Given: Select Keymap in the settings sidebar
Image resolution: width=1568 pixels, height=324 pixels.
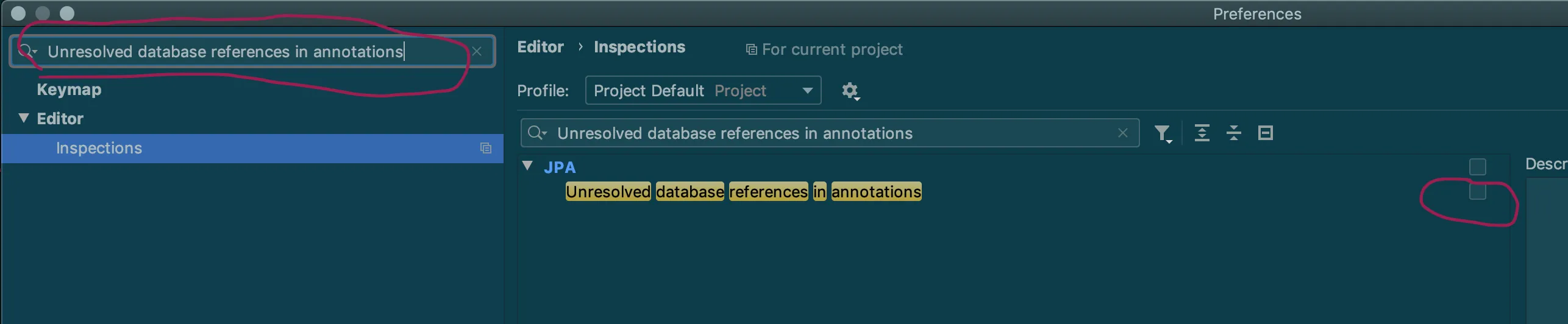Looking at the screenshot, I should pos(69,90).
